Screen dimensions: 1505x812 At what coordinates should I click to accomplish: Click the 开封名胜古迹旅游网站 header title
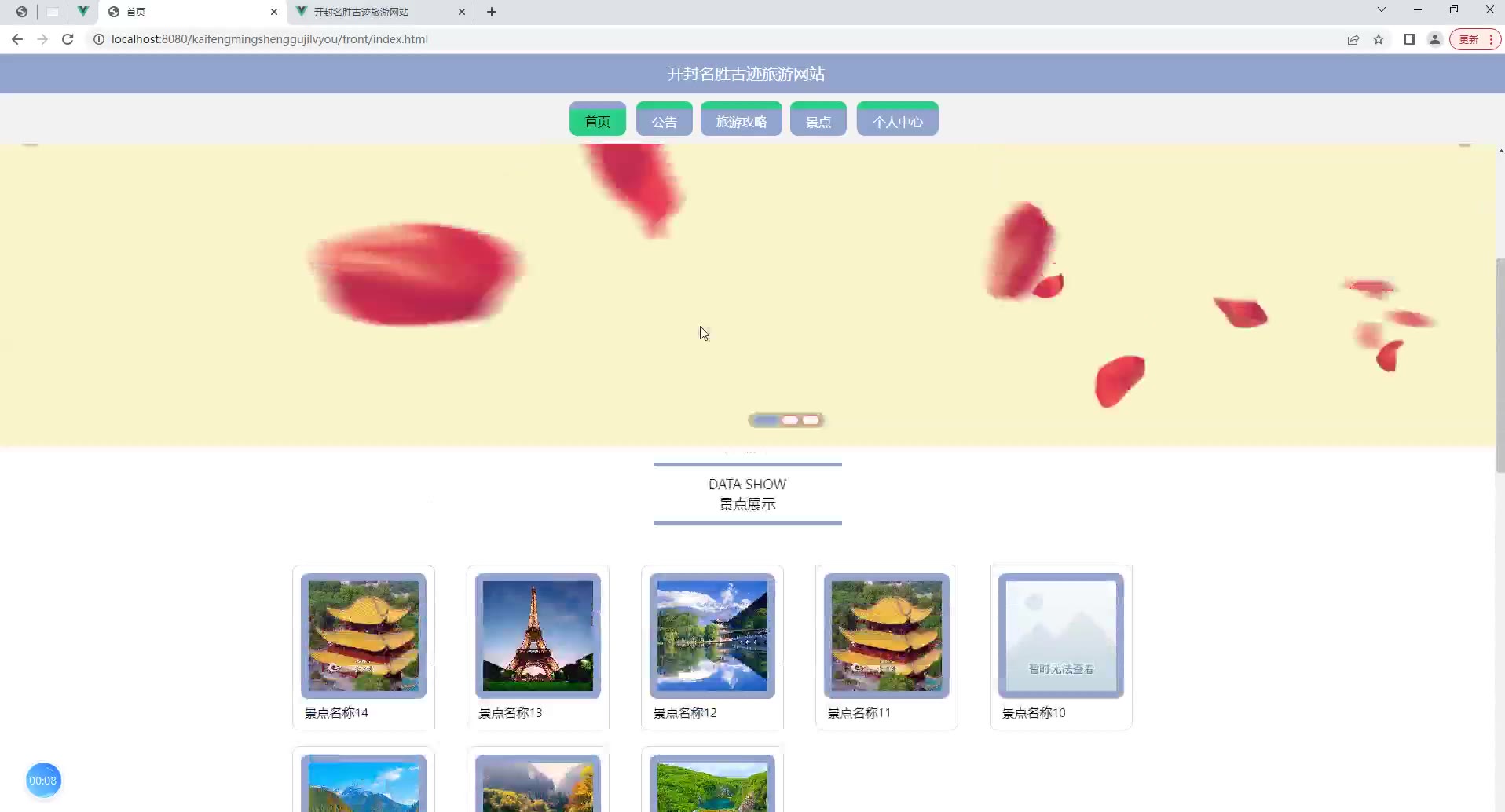746,74
